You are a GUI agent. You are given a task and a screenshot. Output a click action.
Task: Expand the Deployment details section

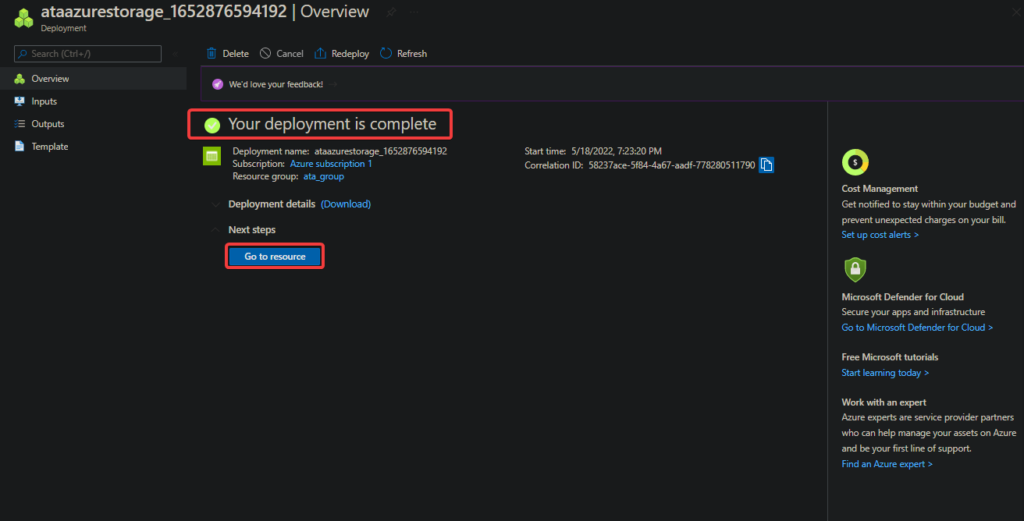pyautogui.click(x=215, y=204)
